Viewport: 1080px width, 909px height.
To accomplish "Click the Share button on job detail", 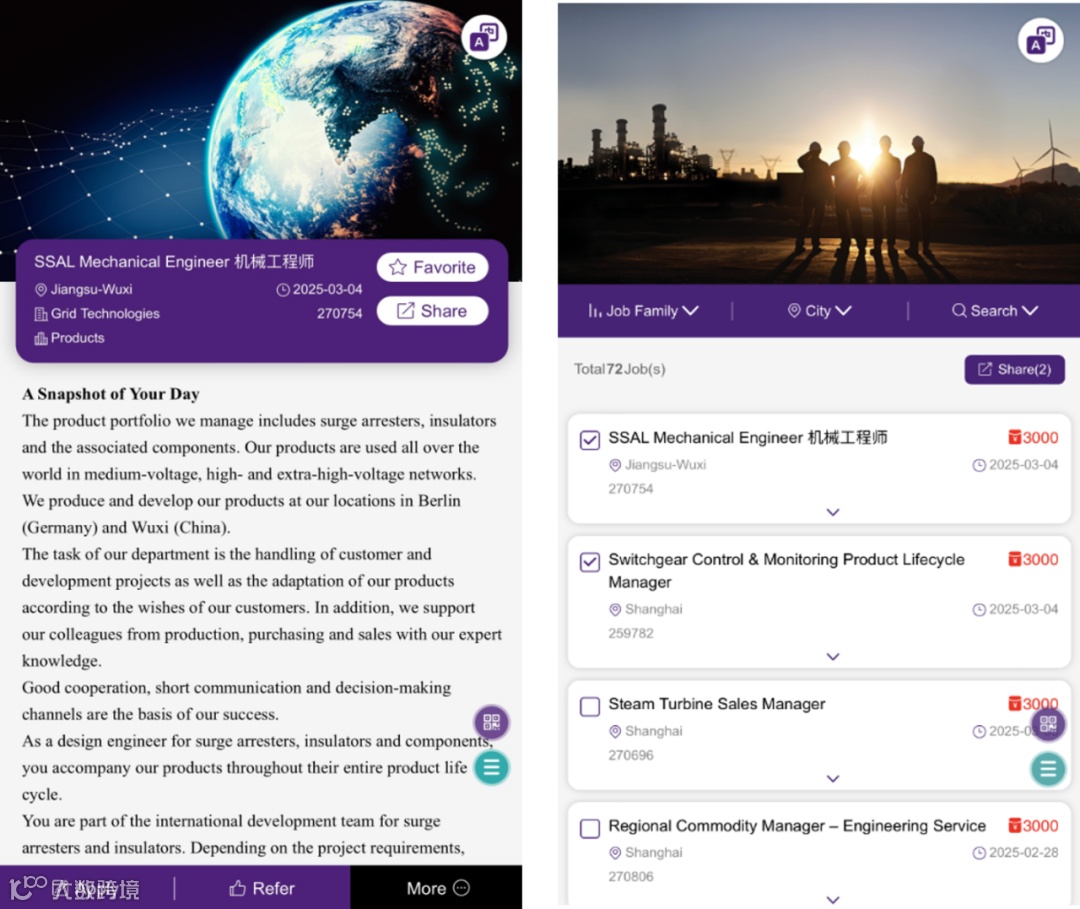I will coord(433,311).
